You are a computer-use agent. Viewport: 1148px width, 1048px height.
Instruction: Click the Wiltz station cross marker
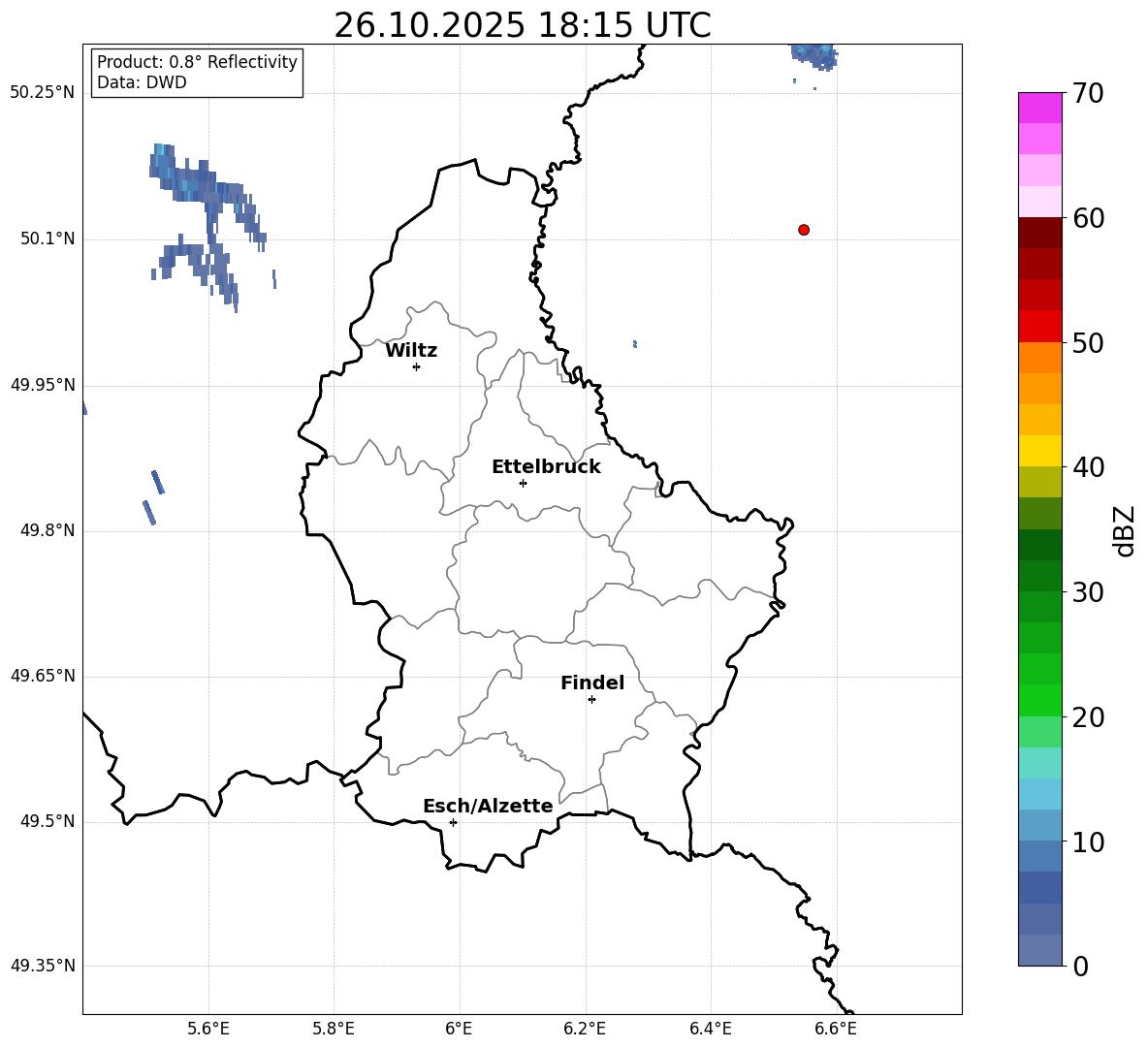[417, 366]
